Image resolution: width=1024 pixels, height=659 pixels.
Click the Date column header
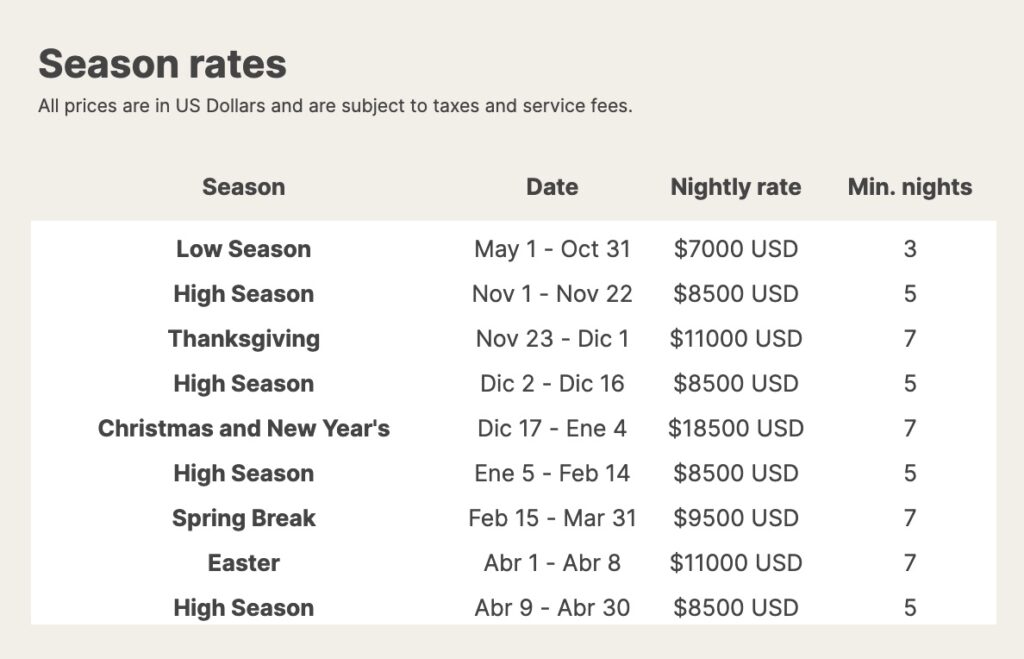[x=552, y=187]
